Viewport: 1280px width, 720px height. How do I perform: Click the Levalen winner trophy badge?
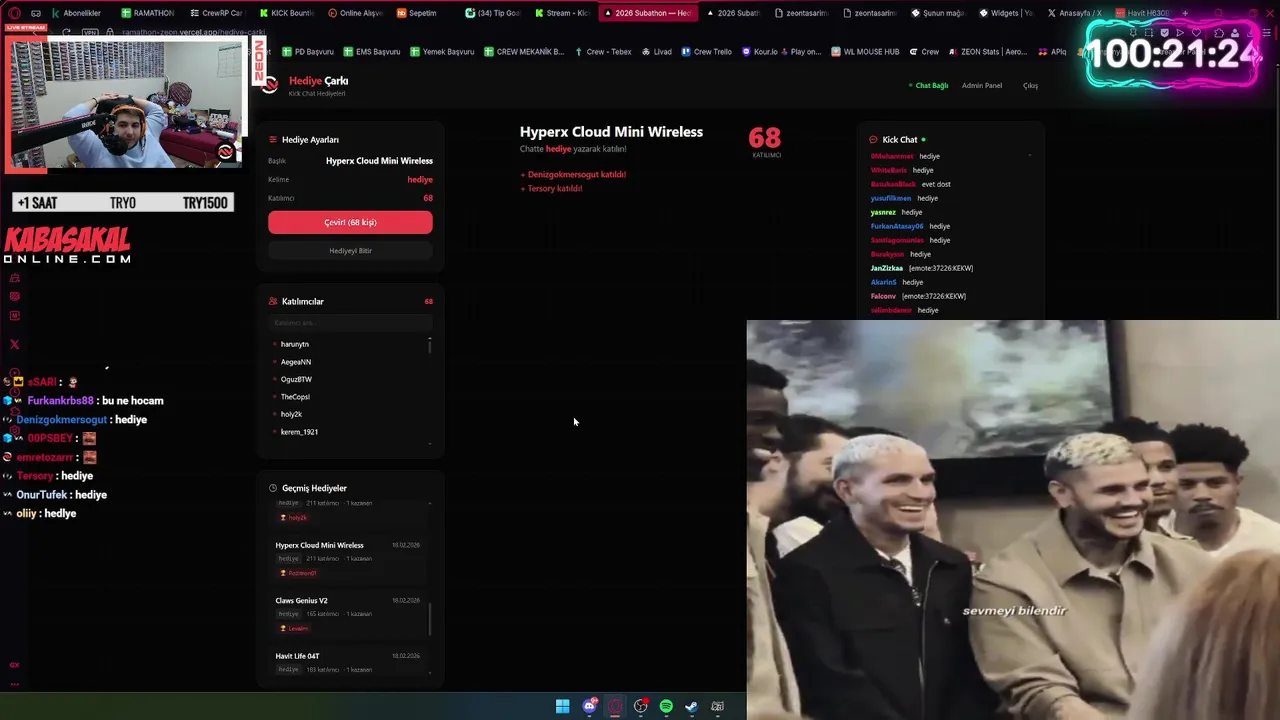(295, 628)
